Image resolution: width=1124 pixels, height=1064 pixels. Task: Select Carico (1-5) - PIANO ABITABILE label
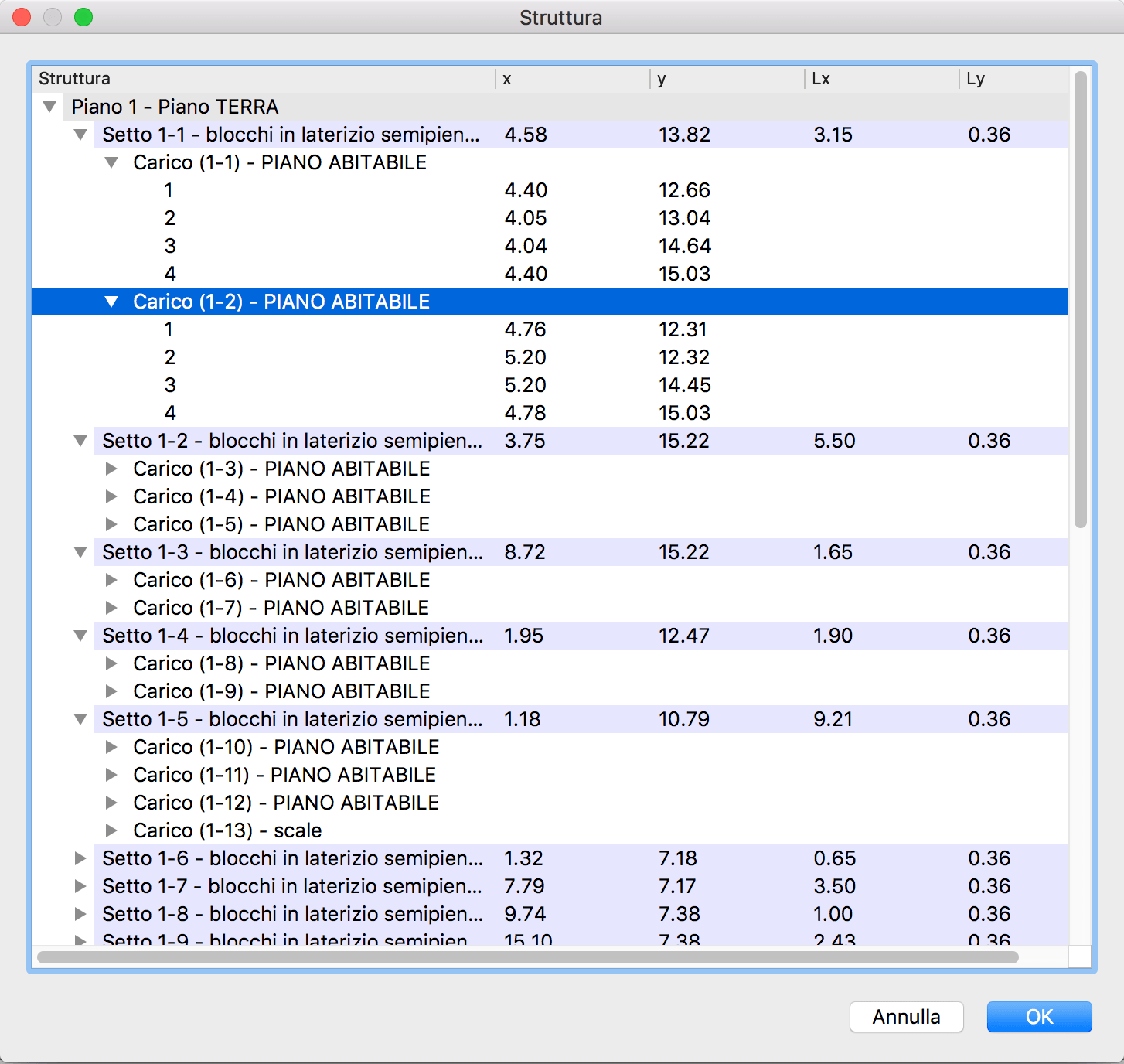[281, 524]
